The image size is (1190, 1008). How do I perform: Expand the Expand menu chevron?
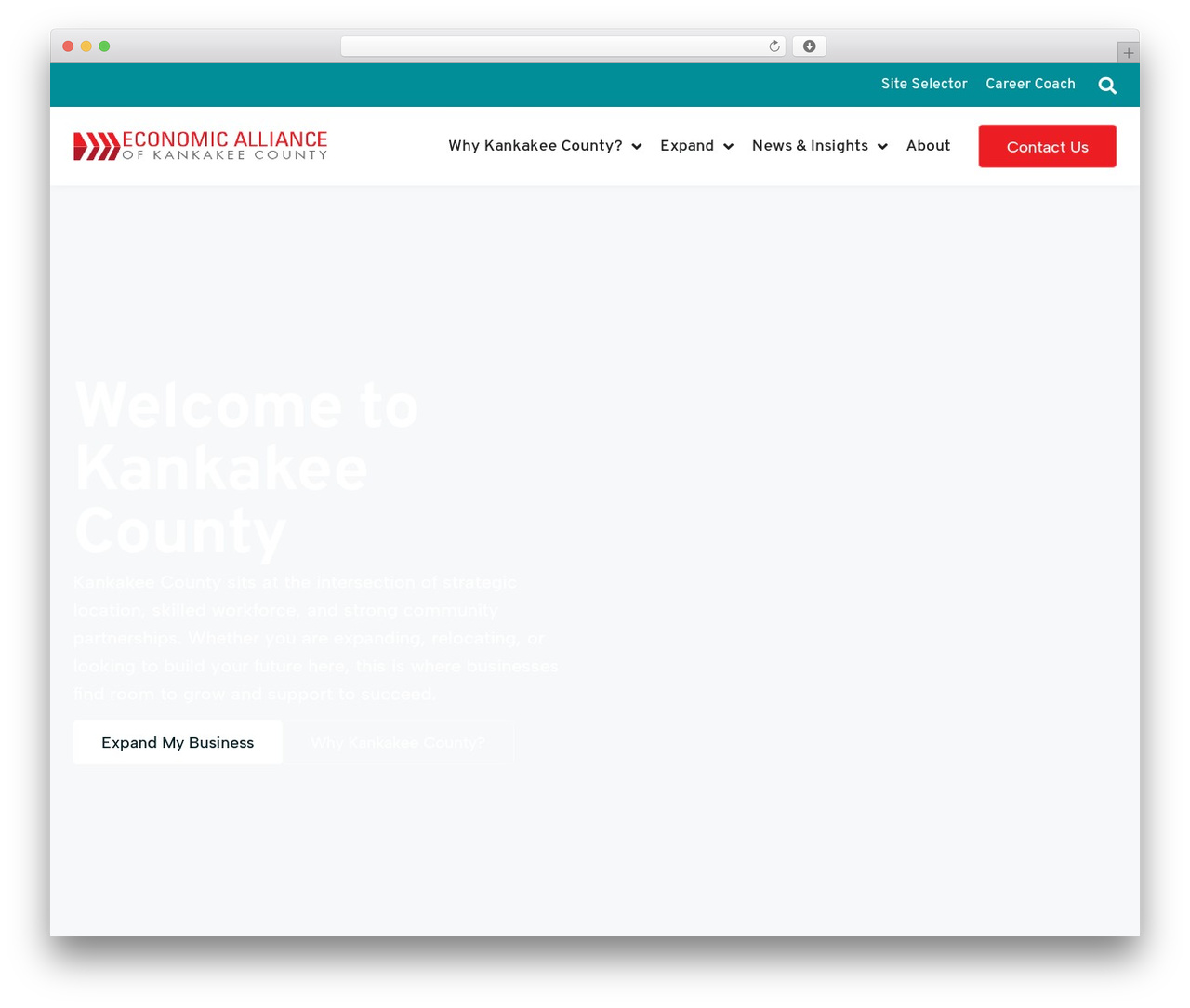pyautogui.click(x=729, y=147)
